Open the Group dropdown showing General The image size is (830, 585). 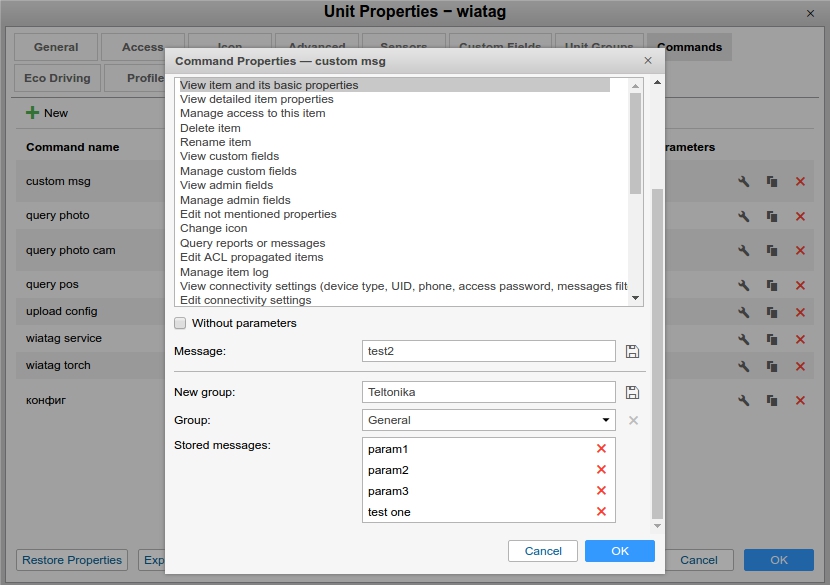pyautogui.click(x=488, y=420)
